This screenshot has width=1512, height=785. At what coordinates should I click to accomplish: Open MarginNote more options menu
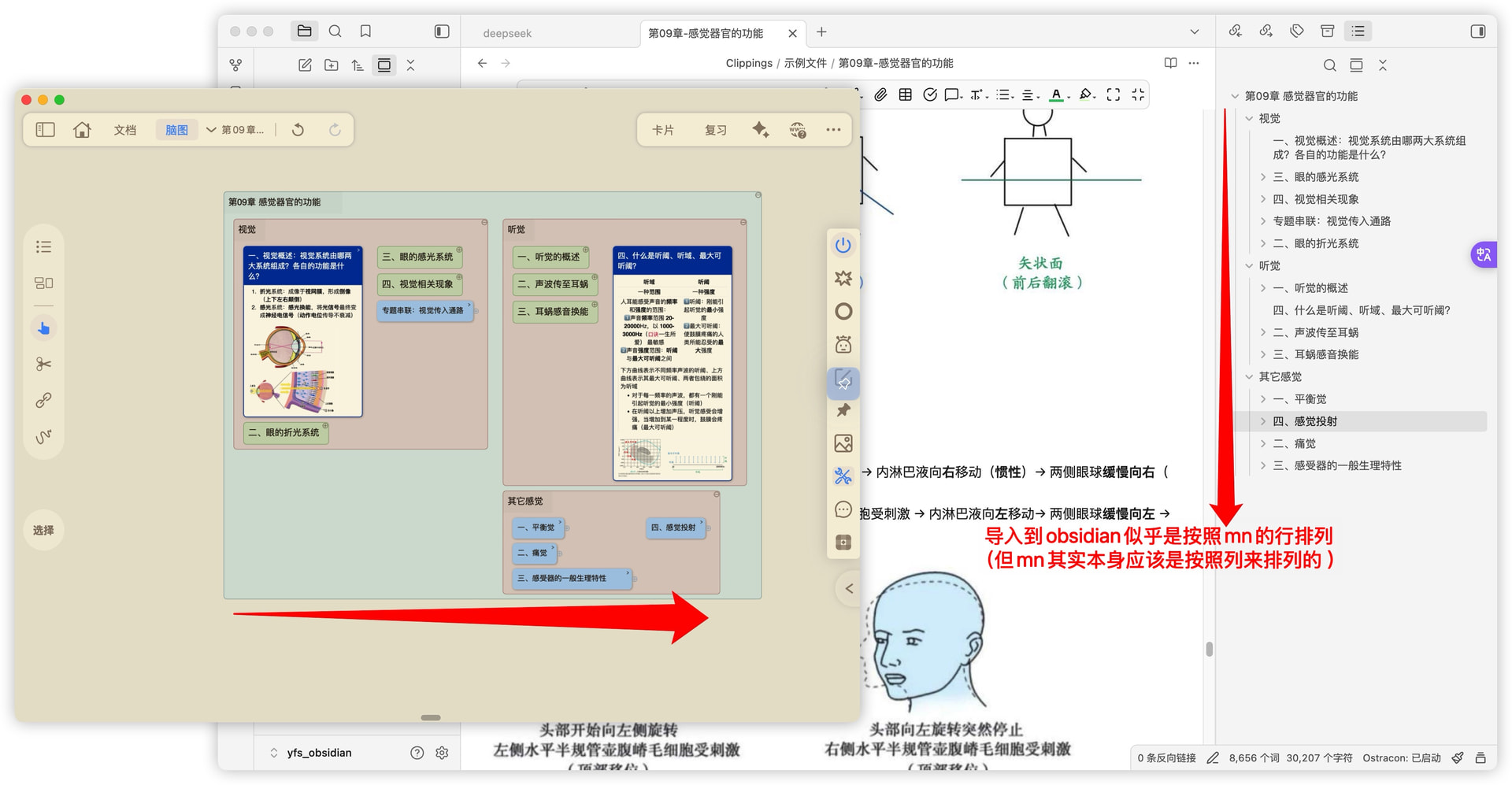[x=833, y=130]
